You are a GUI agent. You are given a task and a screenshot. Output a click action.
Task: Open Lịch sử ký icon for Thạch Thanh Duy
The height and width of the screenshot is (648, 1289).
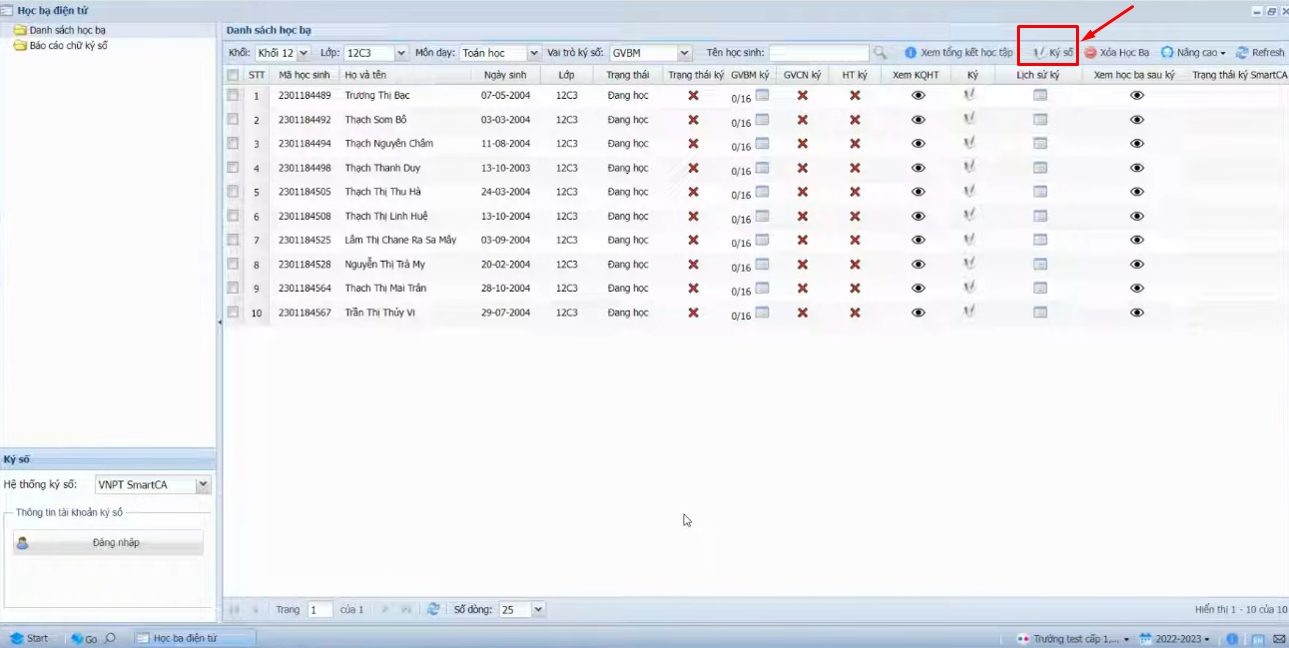(1040, 168)
